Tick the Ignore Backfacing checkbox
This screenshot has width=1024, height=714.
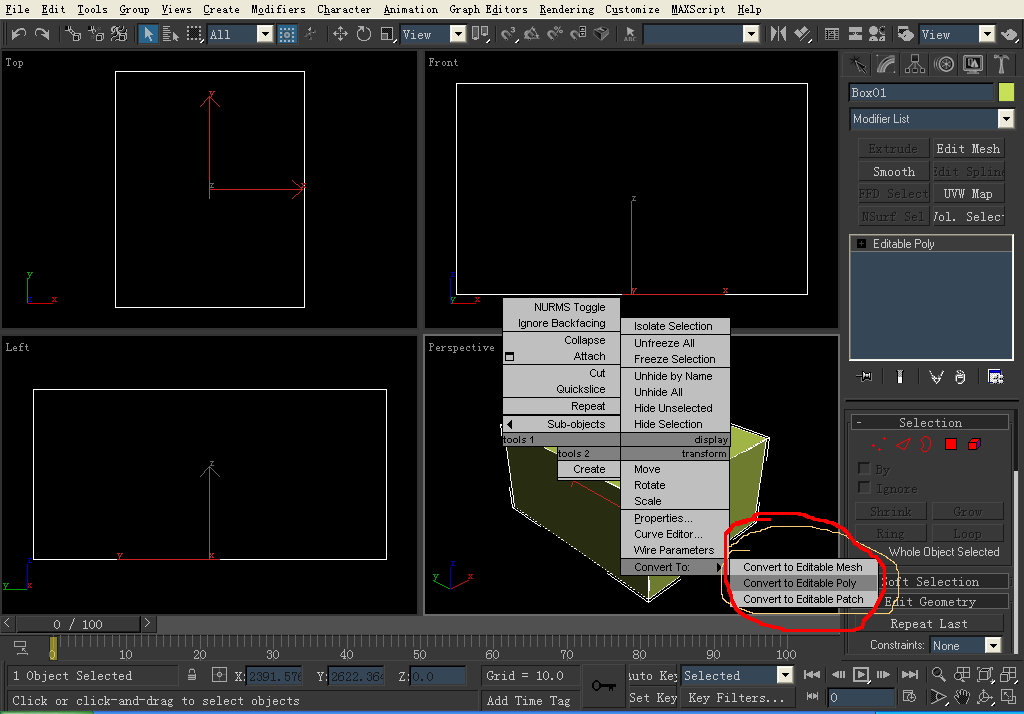865,488
